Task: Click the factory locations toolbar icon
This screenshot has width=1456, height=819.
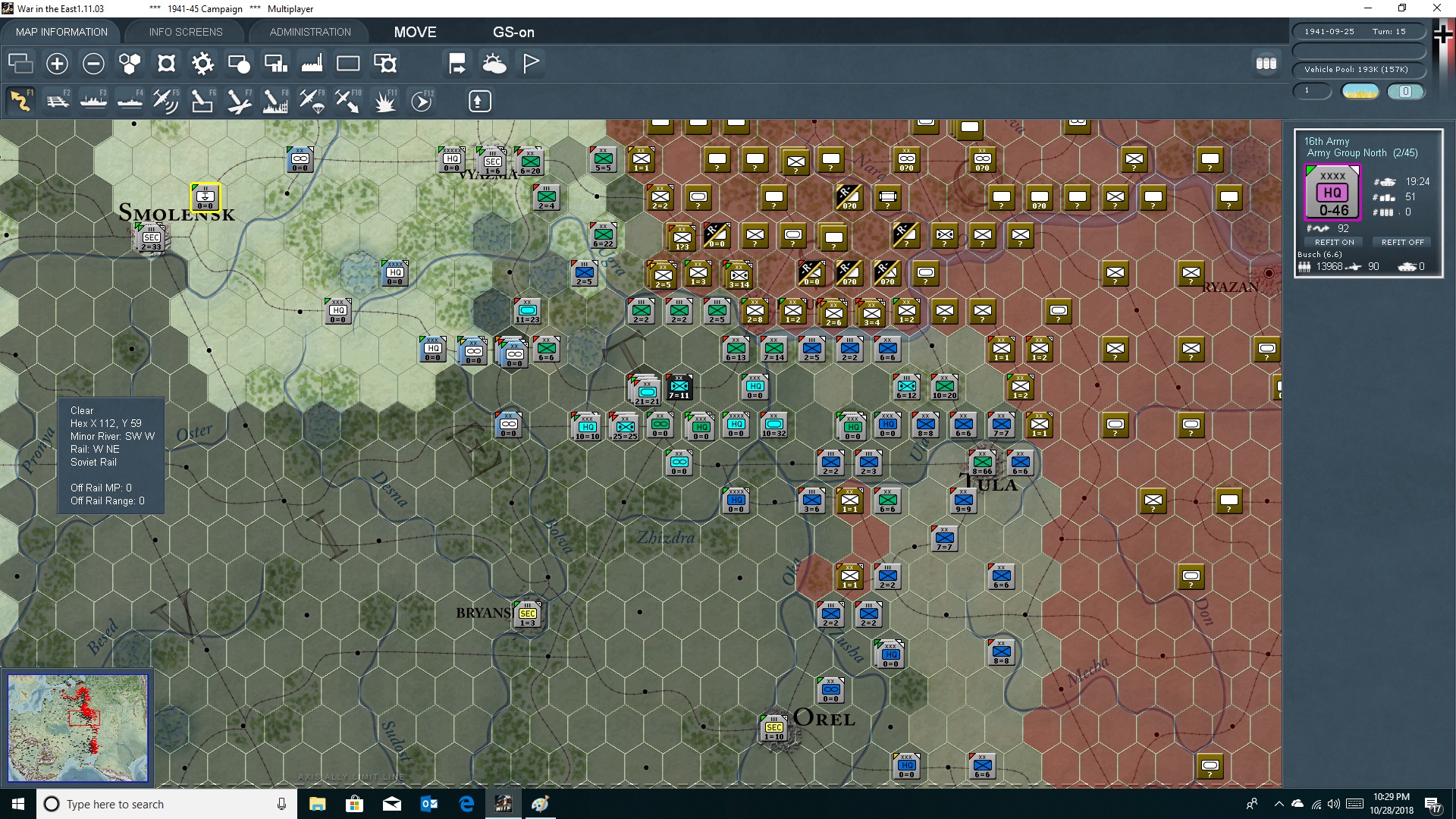Action: pyautogui.click(x=311, y=64)
